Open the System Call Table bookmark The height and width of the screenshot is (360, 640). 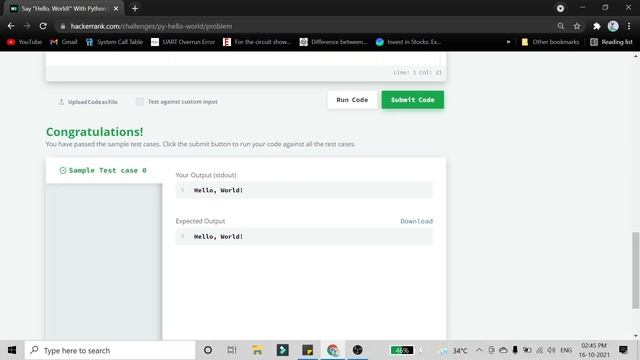pos(115,42)
